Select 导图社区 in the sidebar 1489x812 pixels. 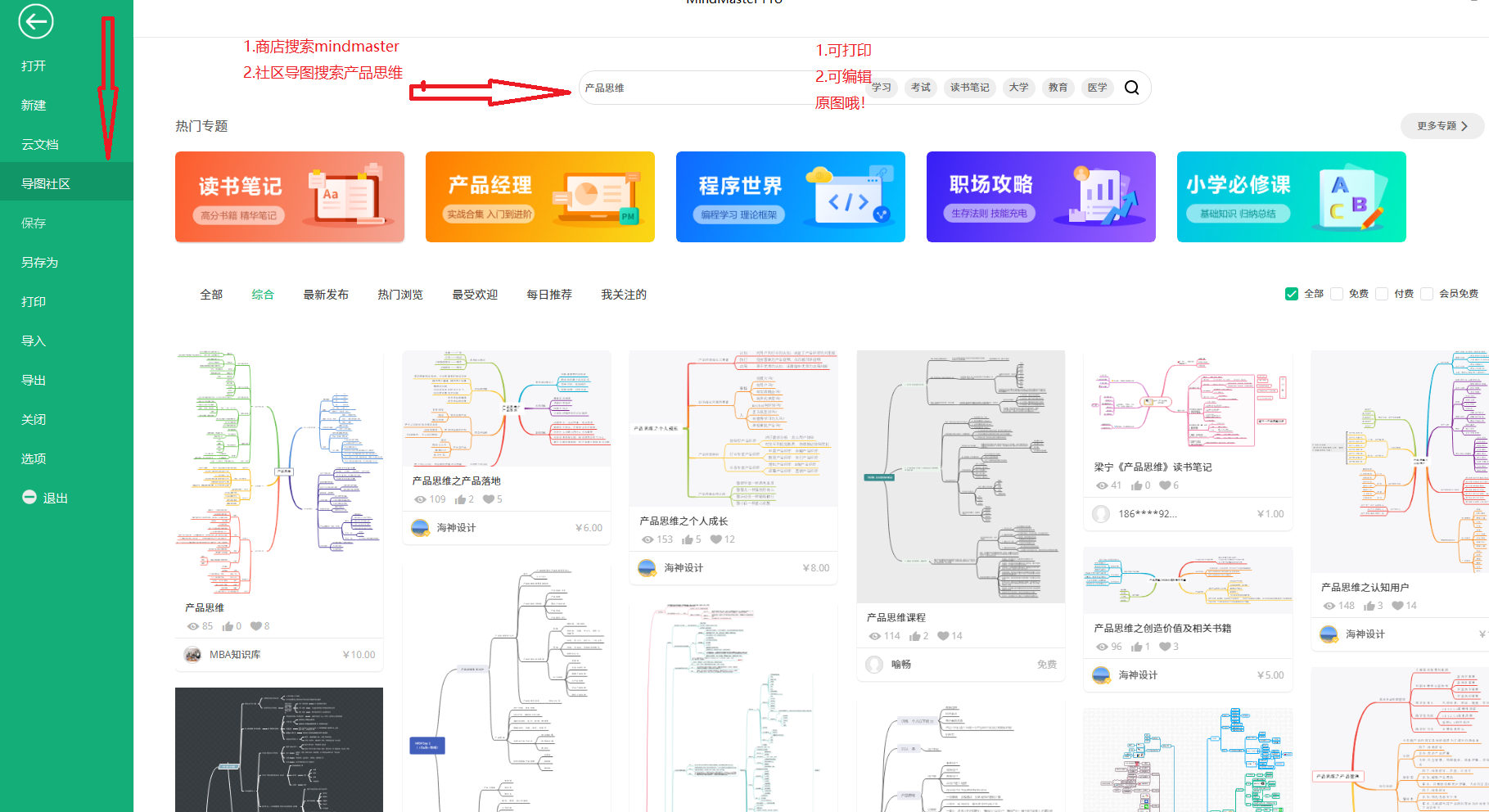tap(66, 183)
